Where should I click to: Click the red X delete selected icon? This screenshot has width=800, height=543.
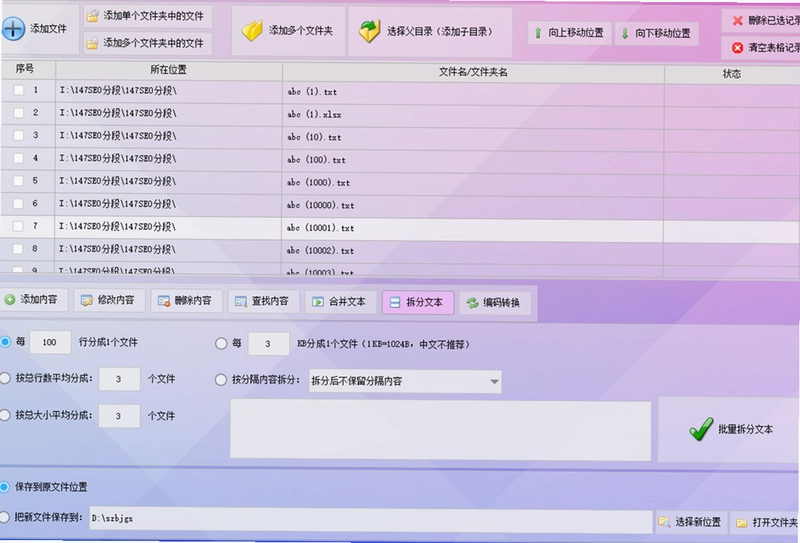coord(737,20)
